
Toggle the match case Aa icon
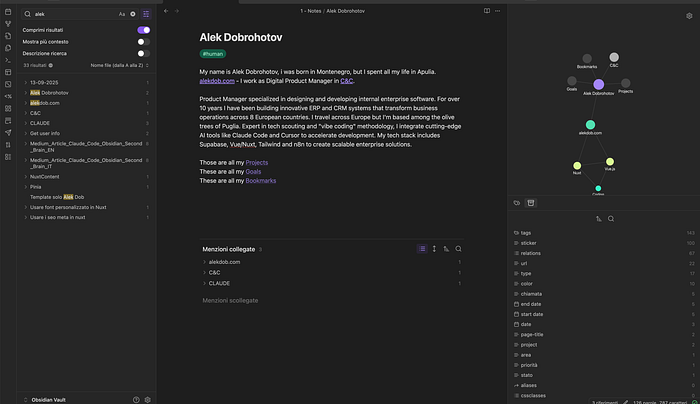(x=121, y=14)
